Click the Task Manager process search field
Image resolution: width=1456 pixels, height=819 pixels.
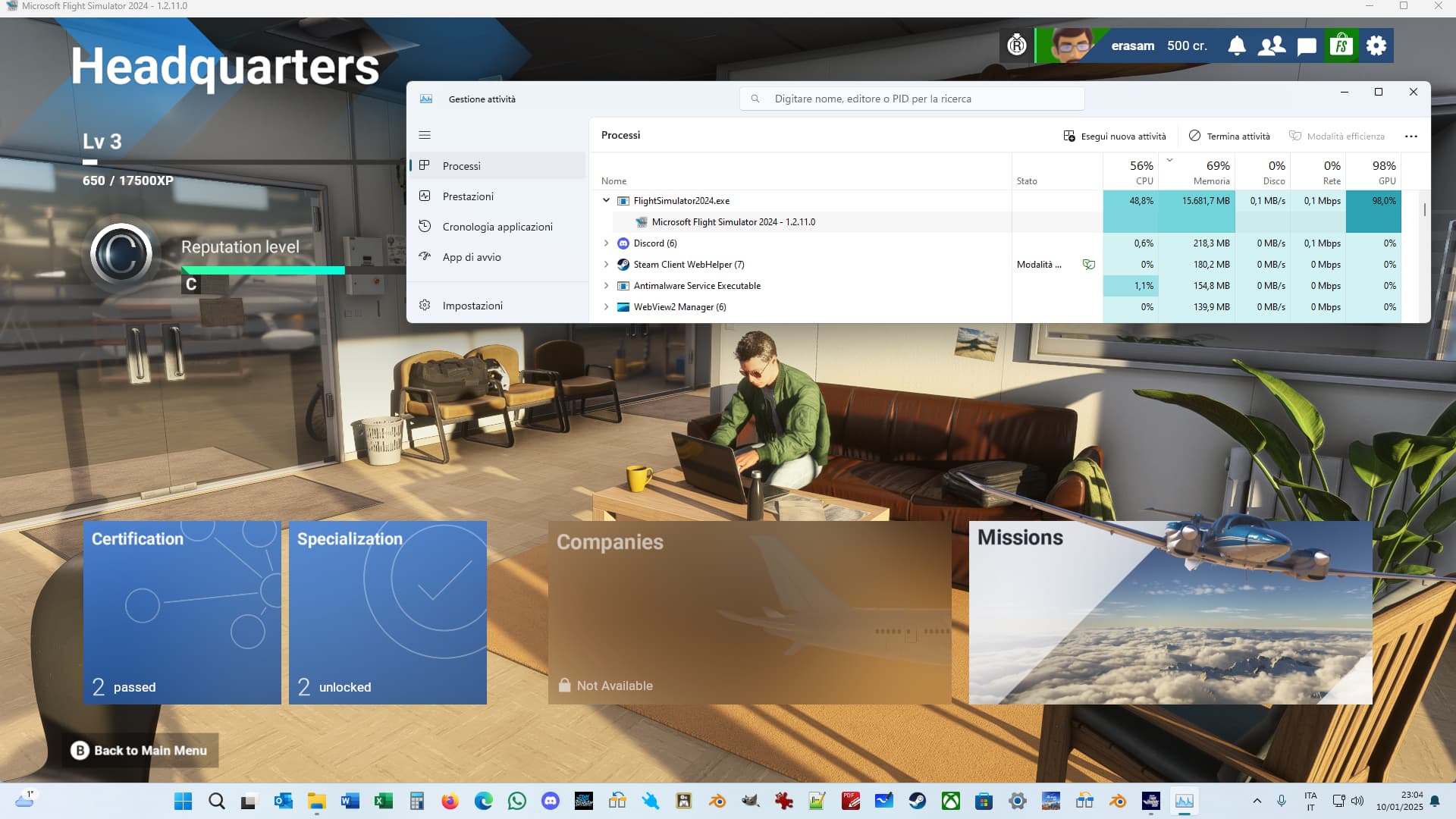tap(910, 99)
